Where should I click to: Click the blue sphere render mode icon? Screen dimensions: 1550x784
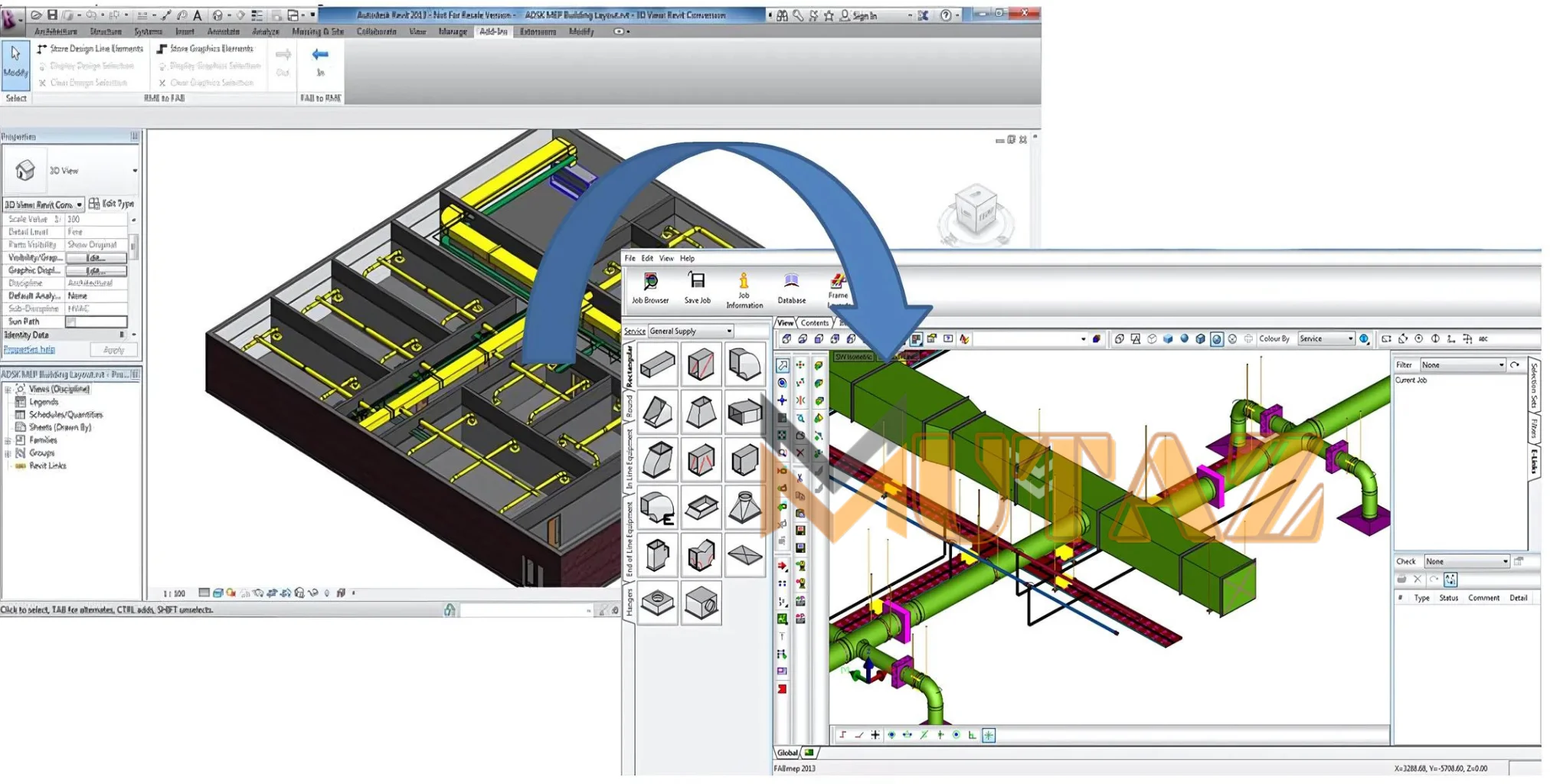(1184, 339)
